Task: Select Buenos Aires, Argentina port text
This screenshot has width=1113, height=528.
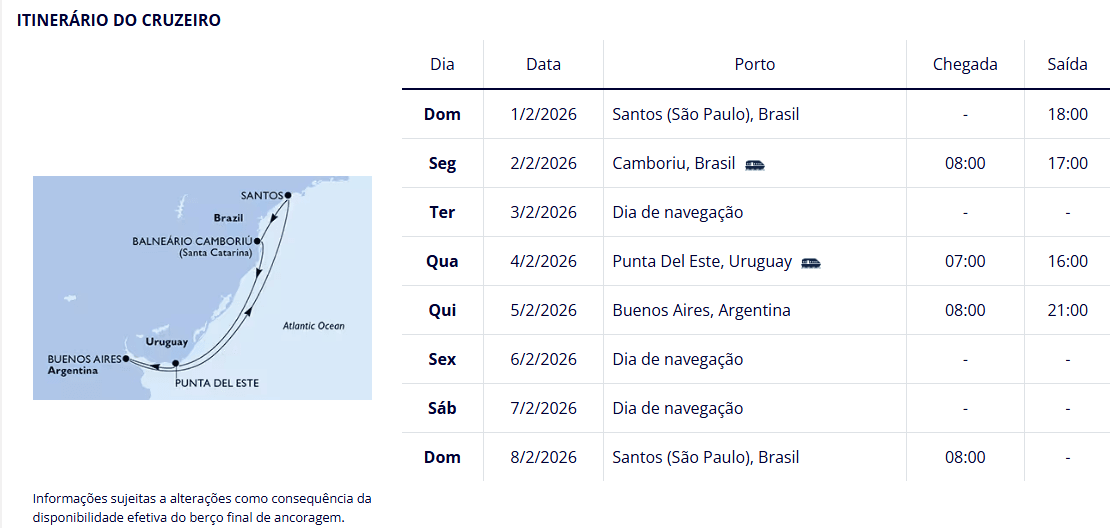Action: point(701,310)
